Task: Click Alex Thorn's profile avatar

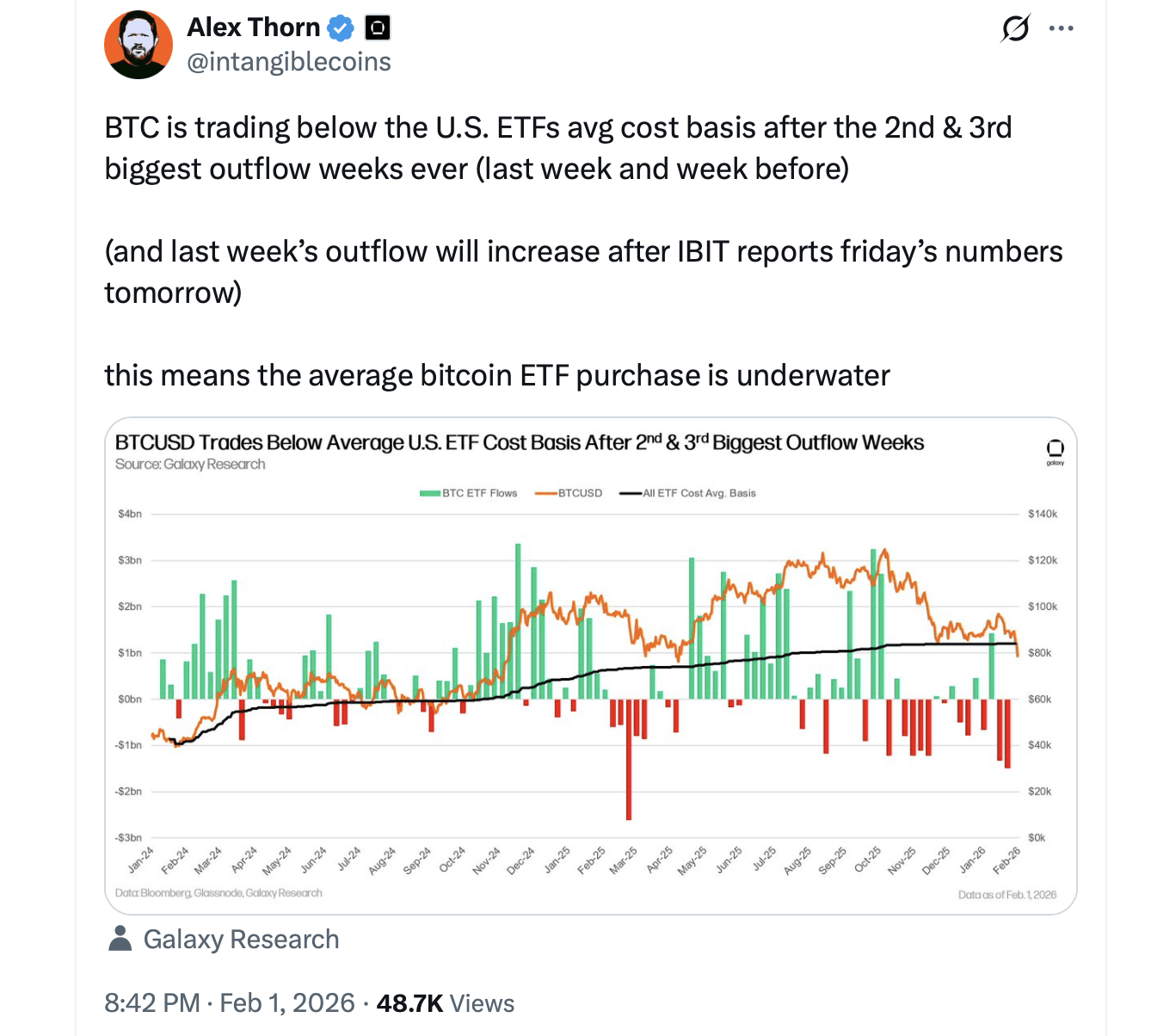Action: pos(138,45)
